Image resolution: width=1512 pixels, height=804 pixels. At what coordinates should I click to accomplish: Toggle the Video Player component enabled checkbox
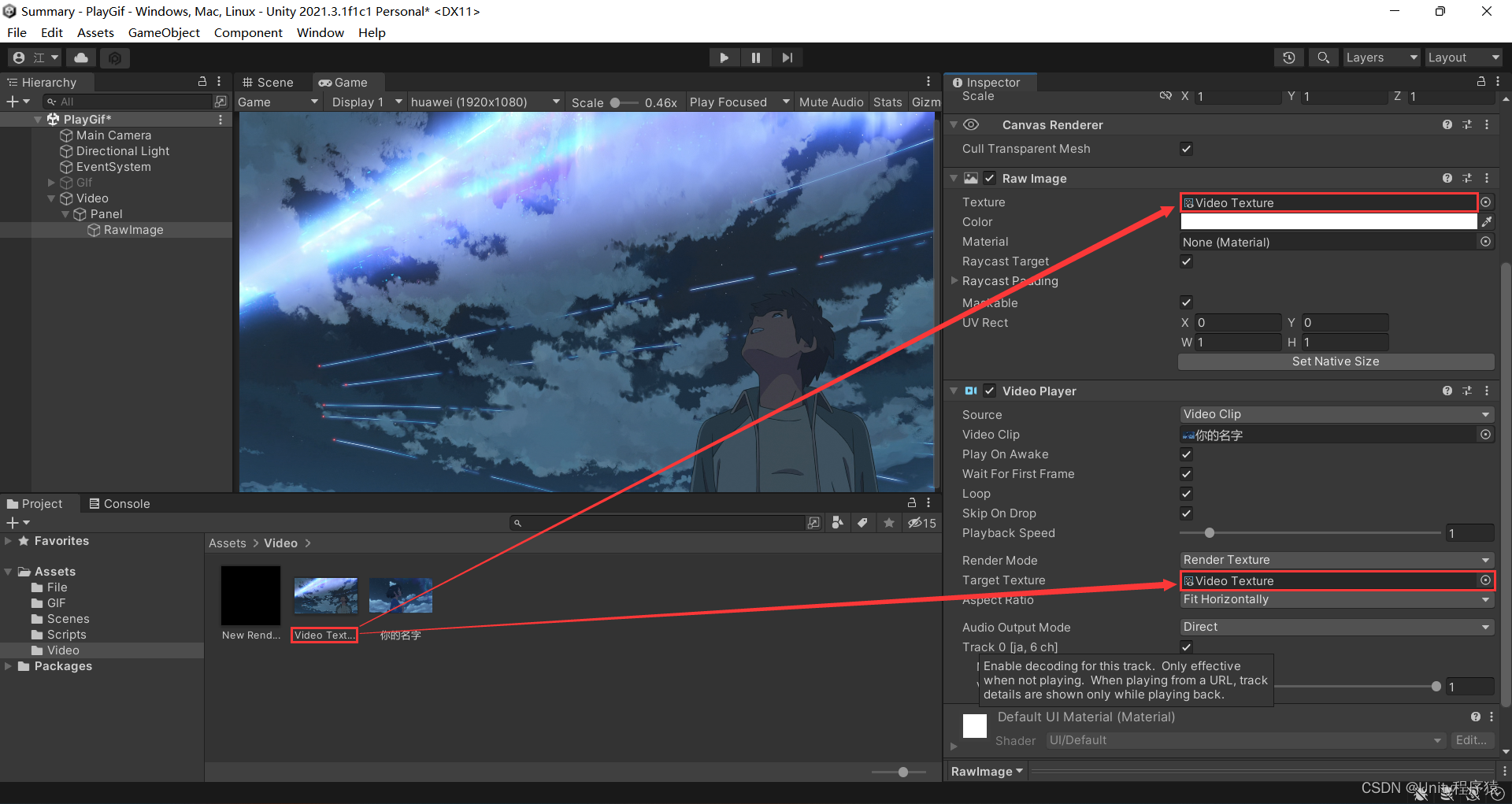click(x=990, y=391)
